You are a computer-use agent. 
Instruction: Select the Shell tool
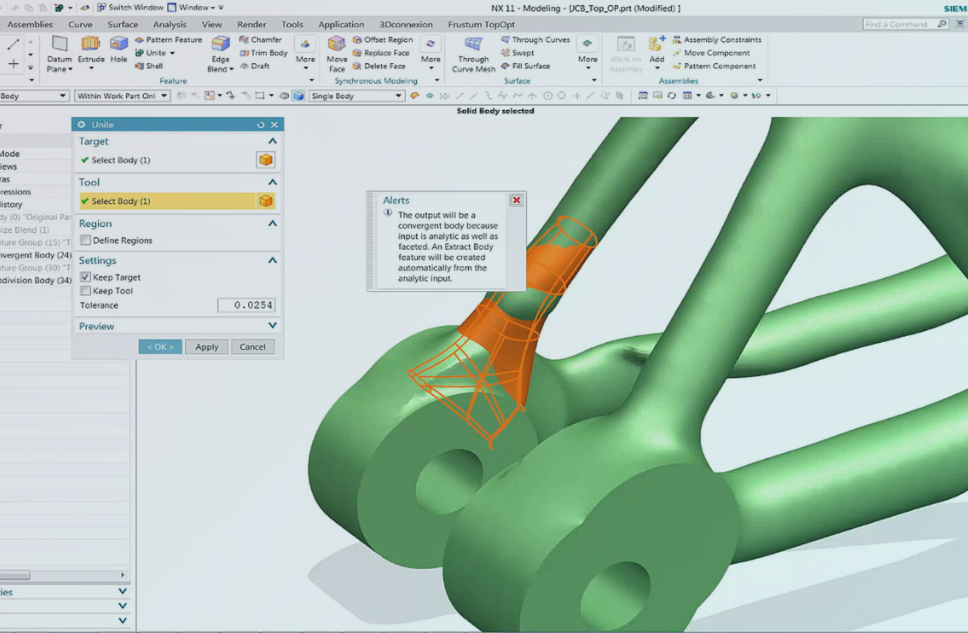click(149, 66)
